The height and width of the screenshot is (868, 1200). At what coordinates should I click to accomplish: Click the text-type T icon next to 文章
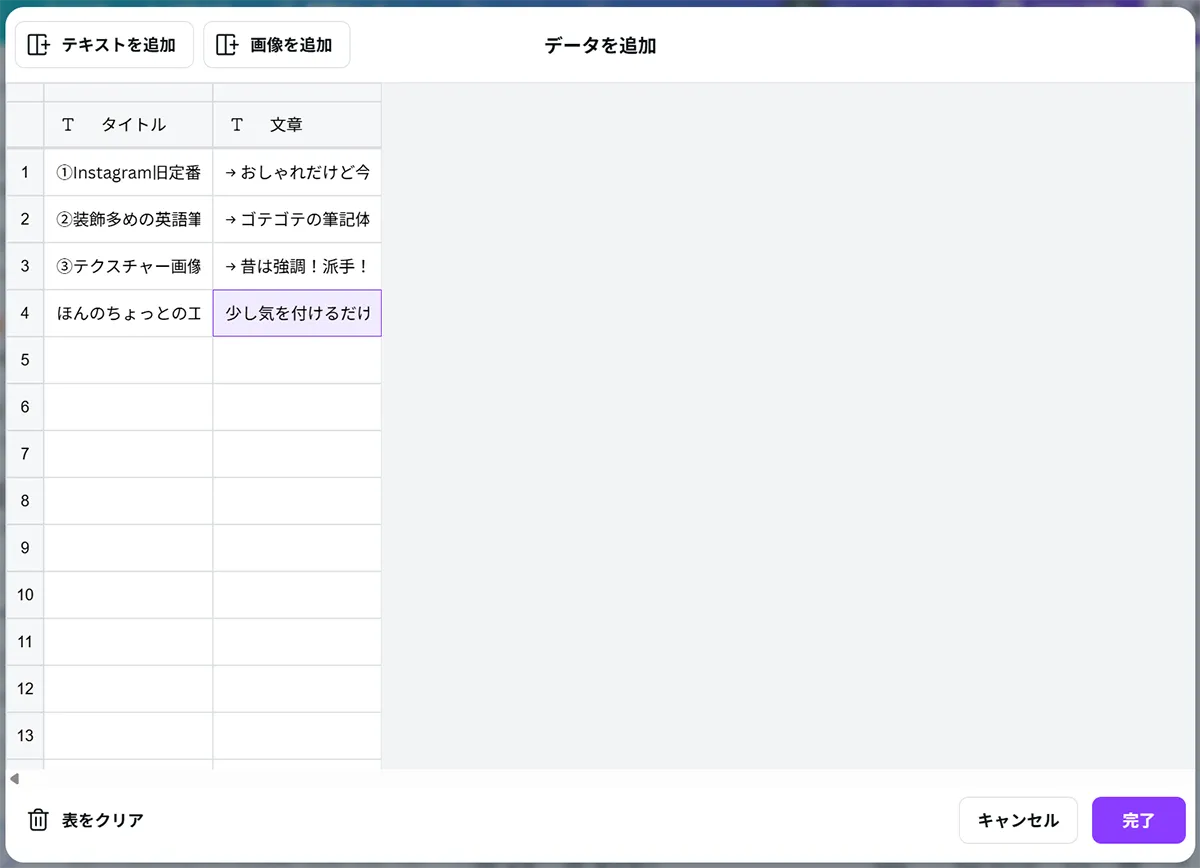tap(237, 125)
